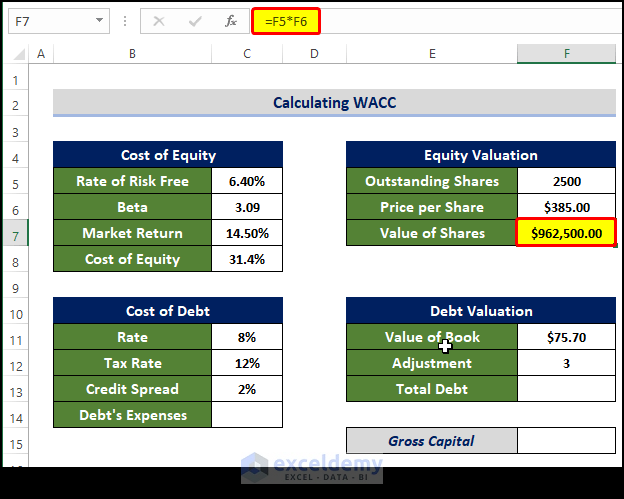The height and width of the screenshot is (499, 624).
Task: Select the $385.00 cell
Action: coord(567,207)
